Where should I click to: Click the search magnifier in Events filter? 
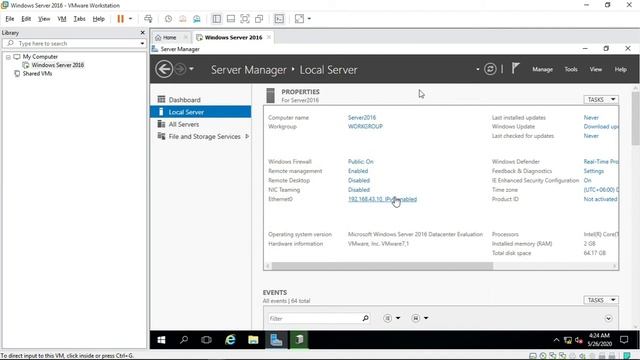click(365, 318)
